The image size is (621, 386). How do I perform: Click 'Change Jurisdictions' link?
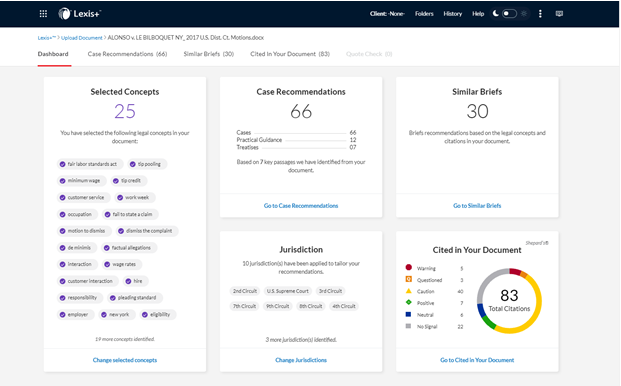[x=301, y=360]
